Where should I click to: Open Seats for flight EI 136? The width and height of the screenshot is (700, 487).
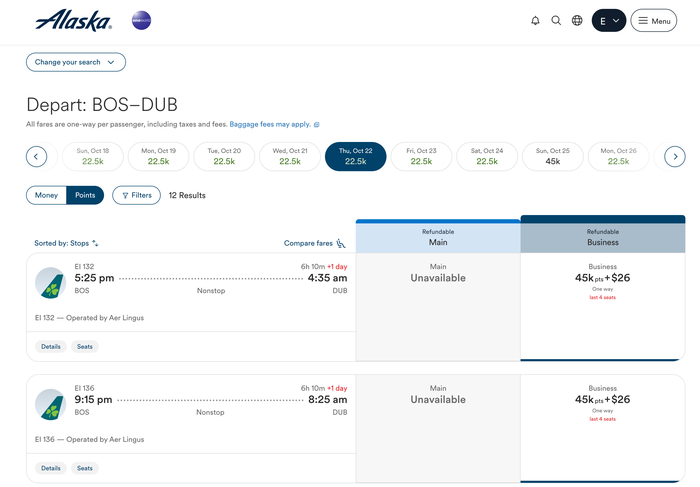pyautogui.click(x=85, y=468)
